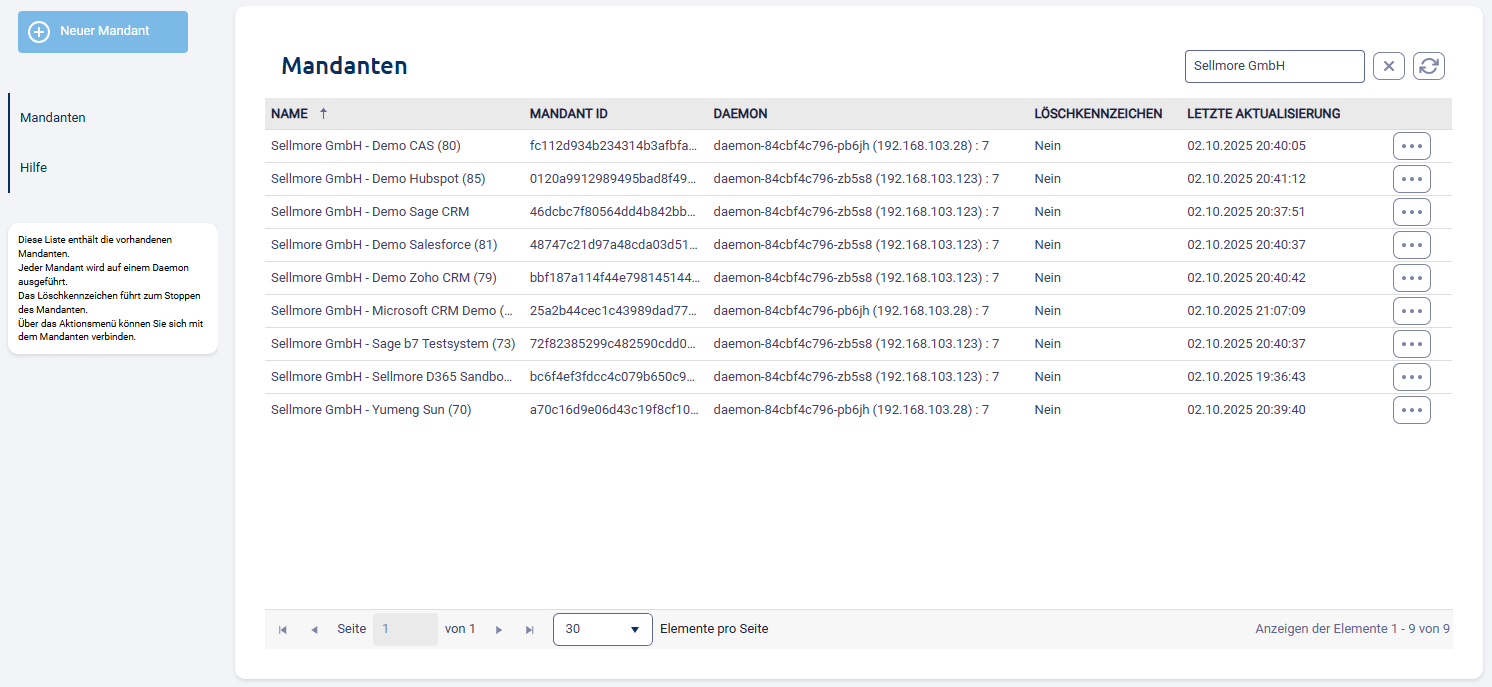Image resolution: width=1492 pixels, height=687 pixels.
Task: Open actions menu for Demo Hubspot (85)
Action: tap(1411, 179)
